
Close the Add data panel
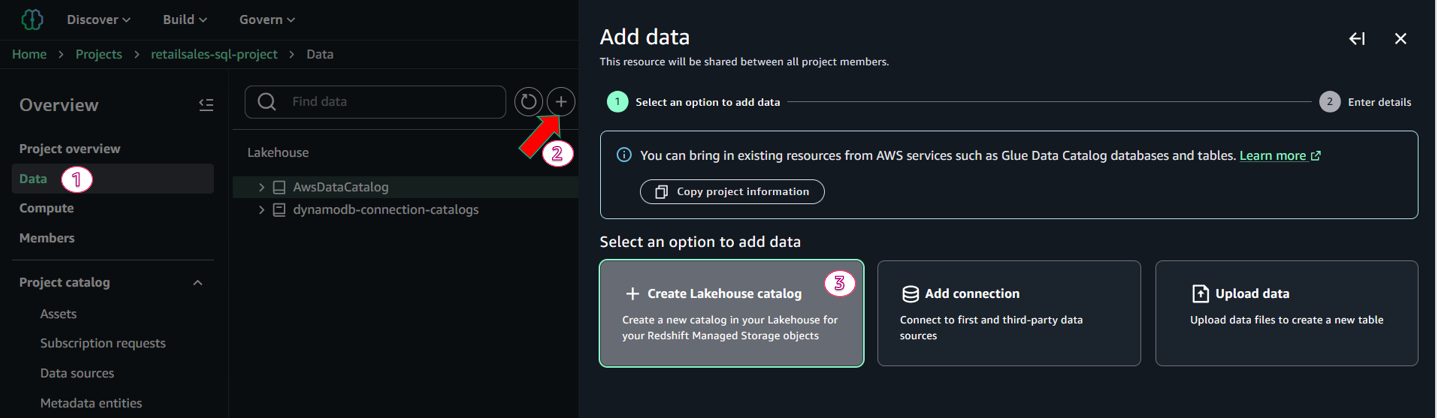[1400, 38]
